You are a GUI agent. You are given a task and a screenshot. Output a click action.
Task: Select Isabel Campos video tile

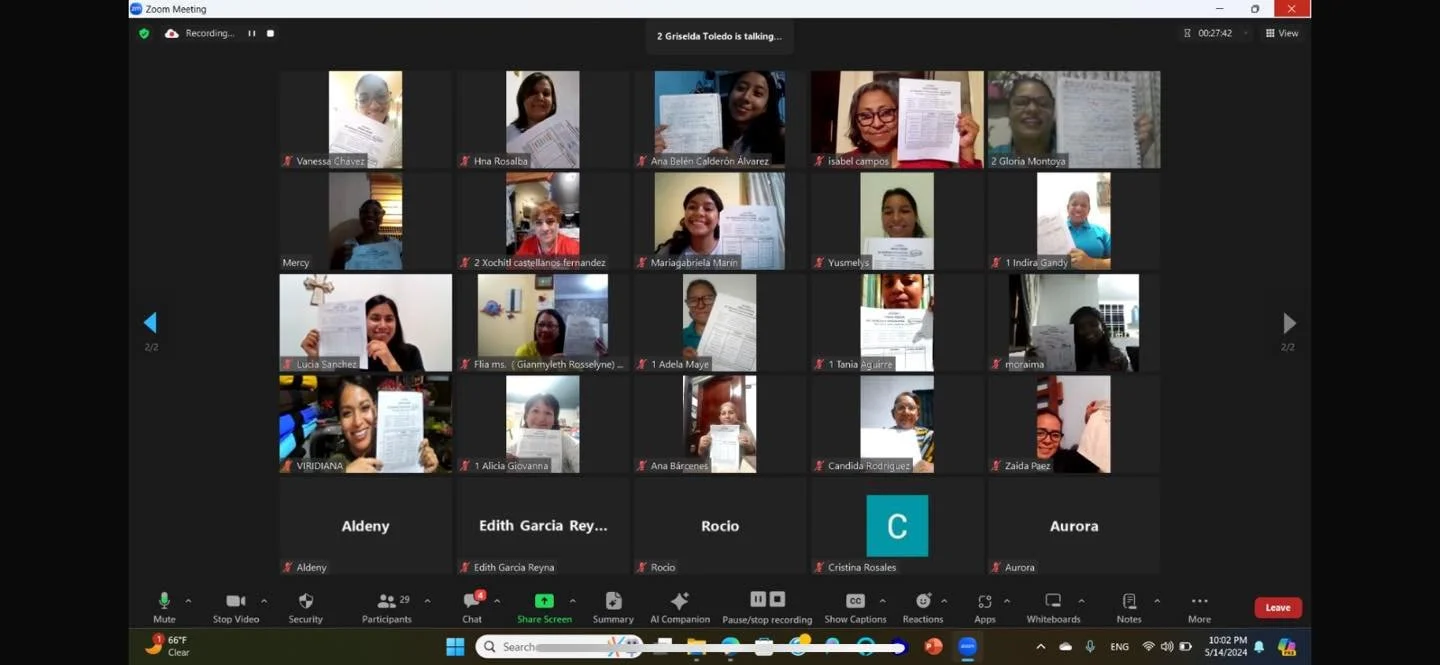897,119
